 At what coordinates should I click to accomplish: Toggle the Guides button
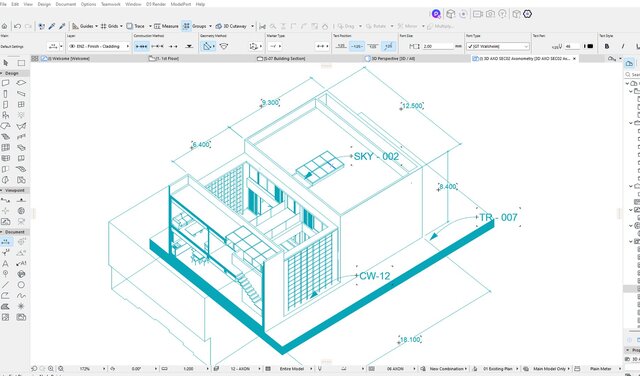point(83,26)
